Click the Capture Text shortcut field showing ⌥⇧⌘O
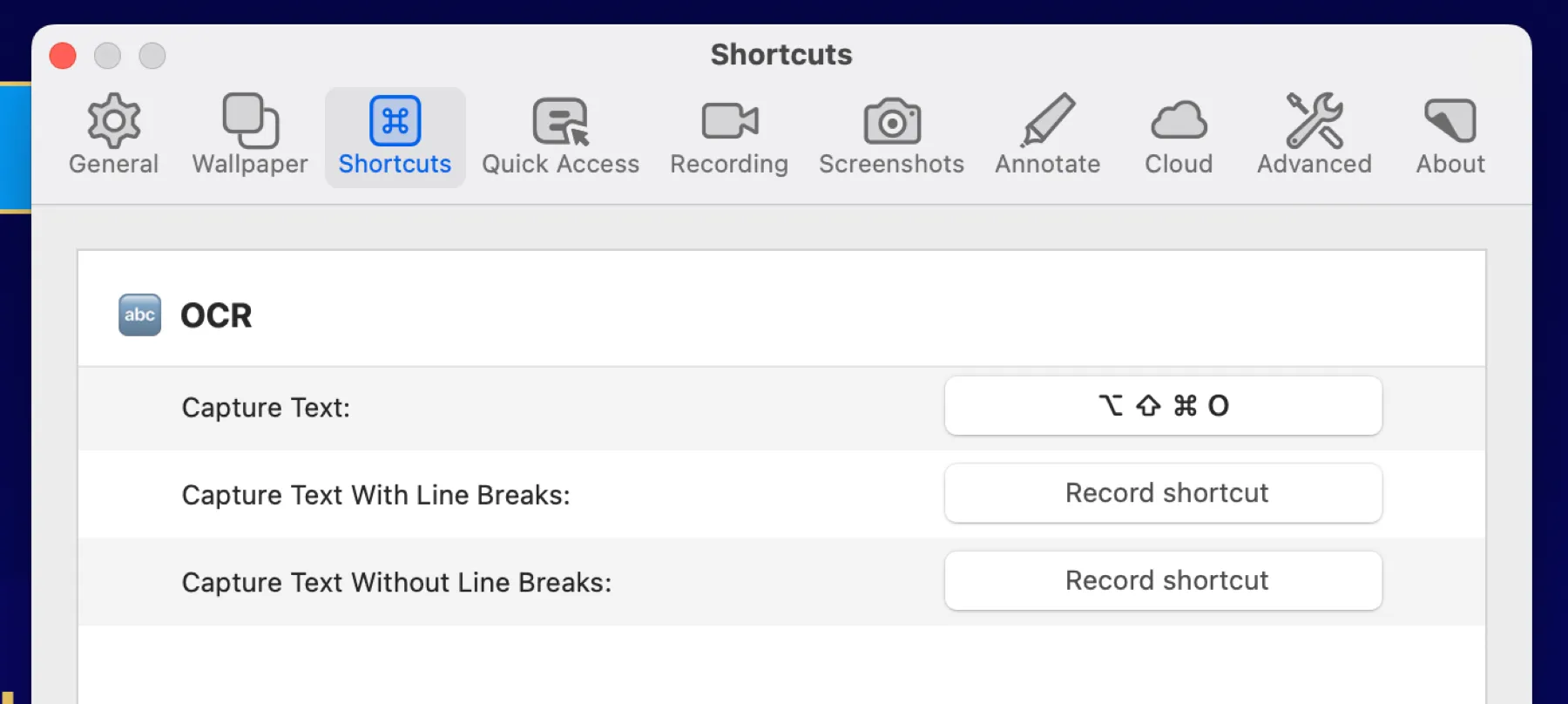 pyautogui.click(x=1163, y=405)
